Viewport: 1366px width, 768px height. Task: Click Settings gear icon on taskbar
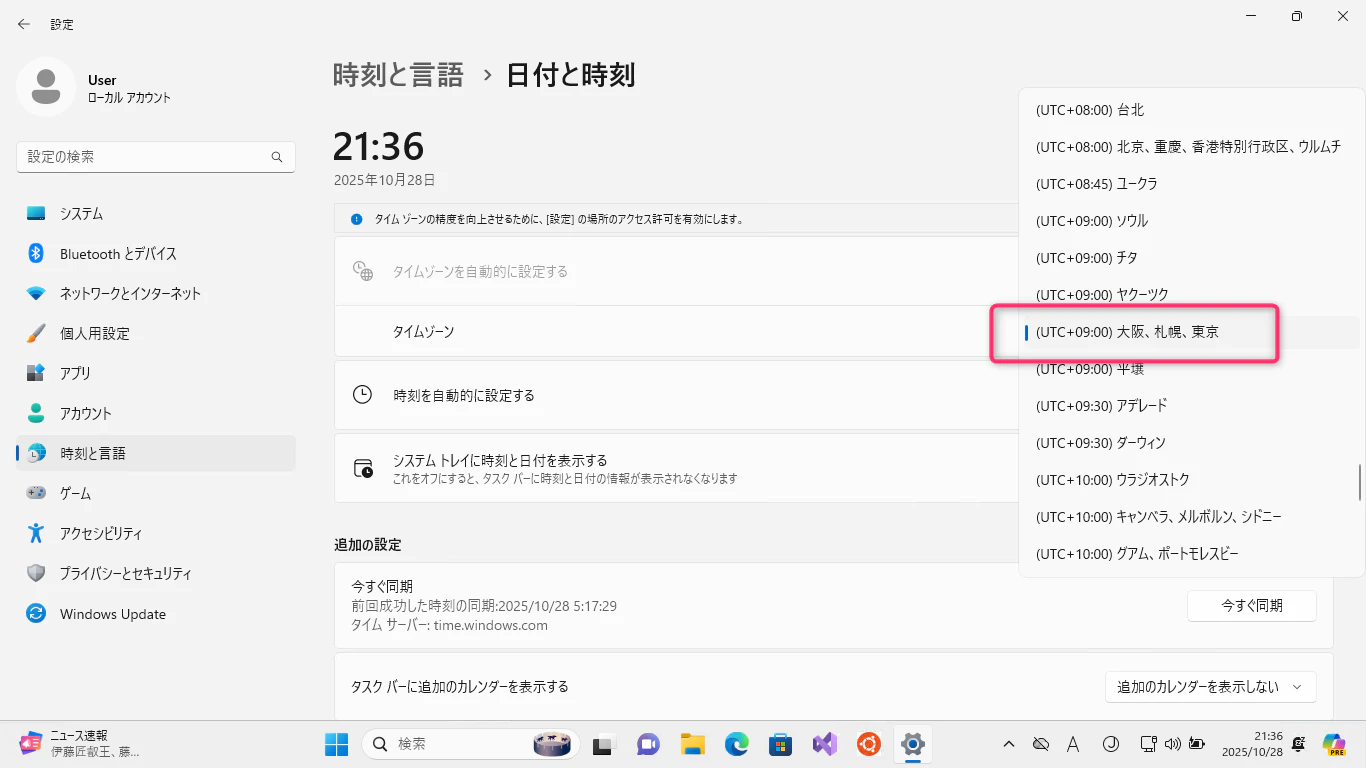pos(912,744)
